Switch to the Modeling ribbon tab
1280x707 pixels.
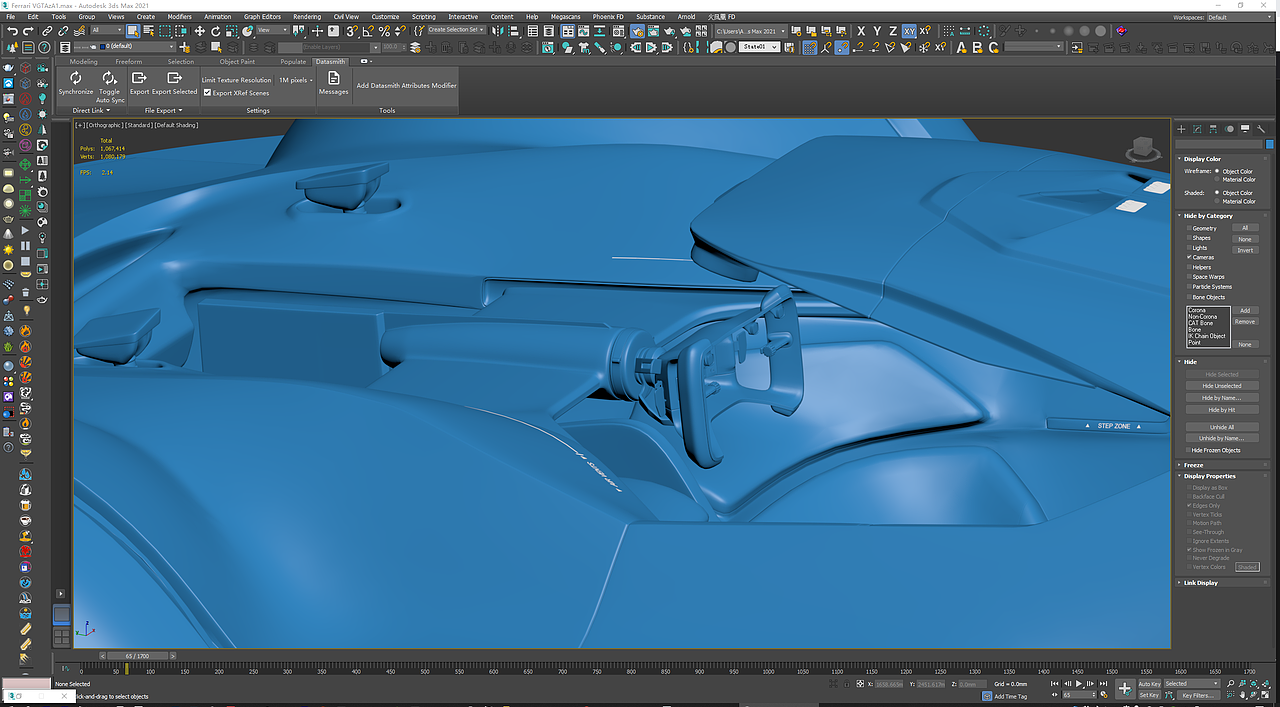pyautogui.click(x=83, y=61)
